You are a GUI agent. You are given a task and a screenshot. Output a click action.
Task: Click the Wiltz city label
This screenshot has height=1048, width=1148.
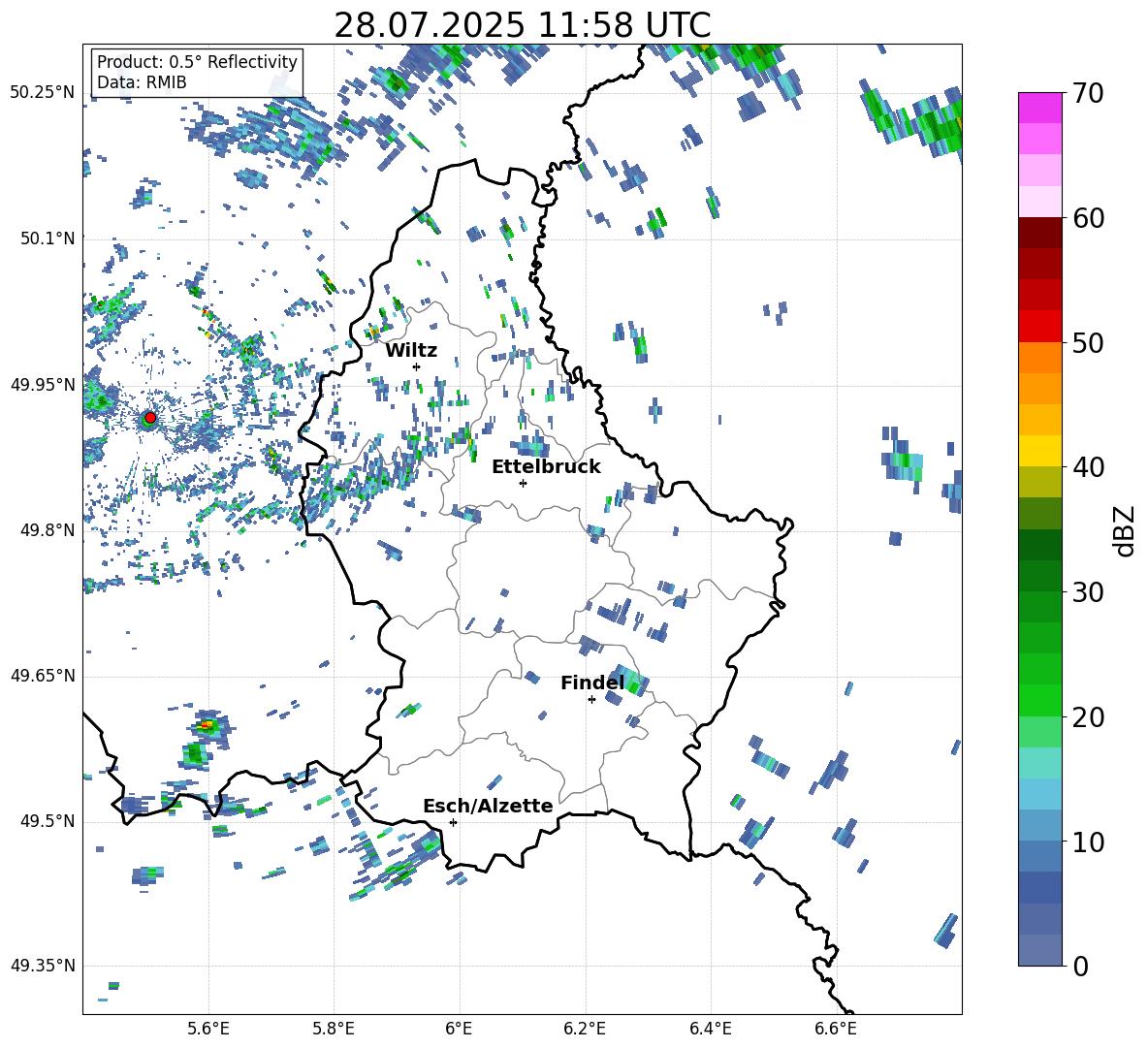pos(411,351)
